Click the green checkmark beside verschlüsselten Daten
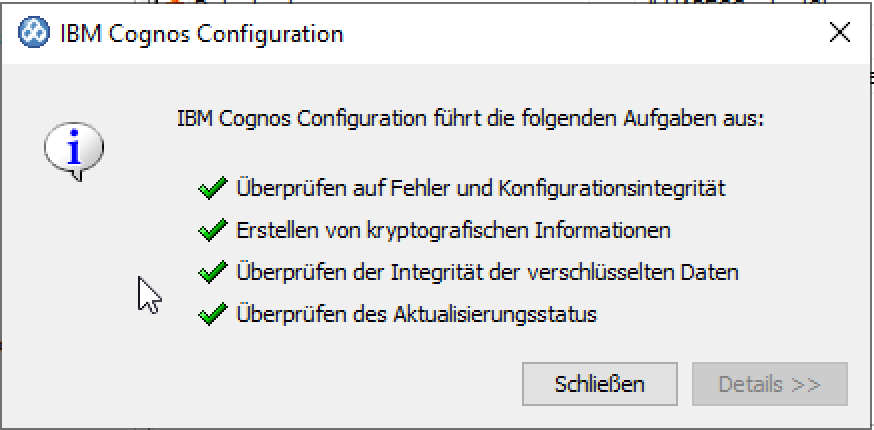 pyautogui.click(x=212, y=272)
